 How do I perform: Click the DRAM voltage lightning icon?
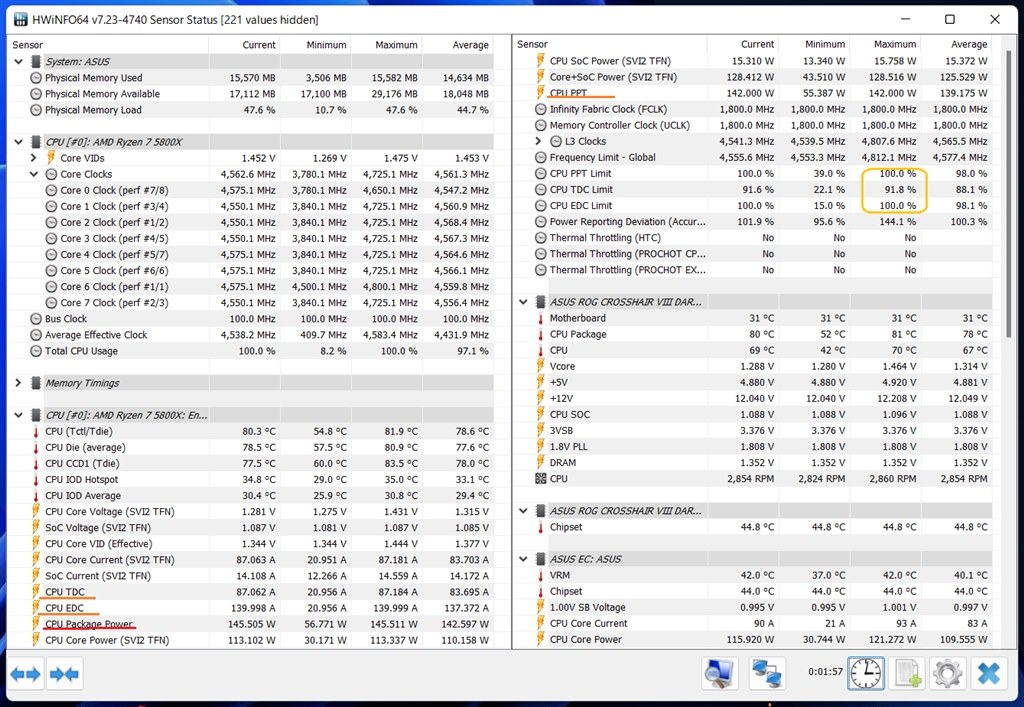tap(541, 463)
